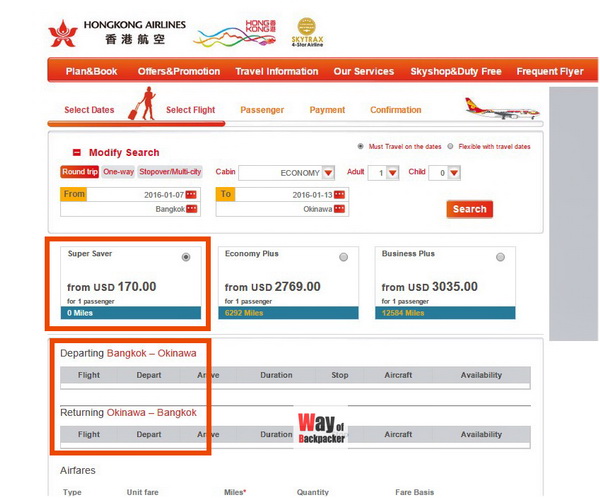
Task: Click the Airfares section heading
Action: point(78,470)
